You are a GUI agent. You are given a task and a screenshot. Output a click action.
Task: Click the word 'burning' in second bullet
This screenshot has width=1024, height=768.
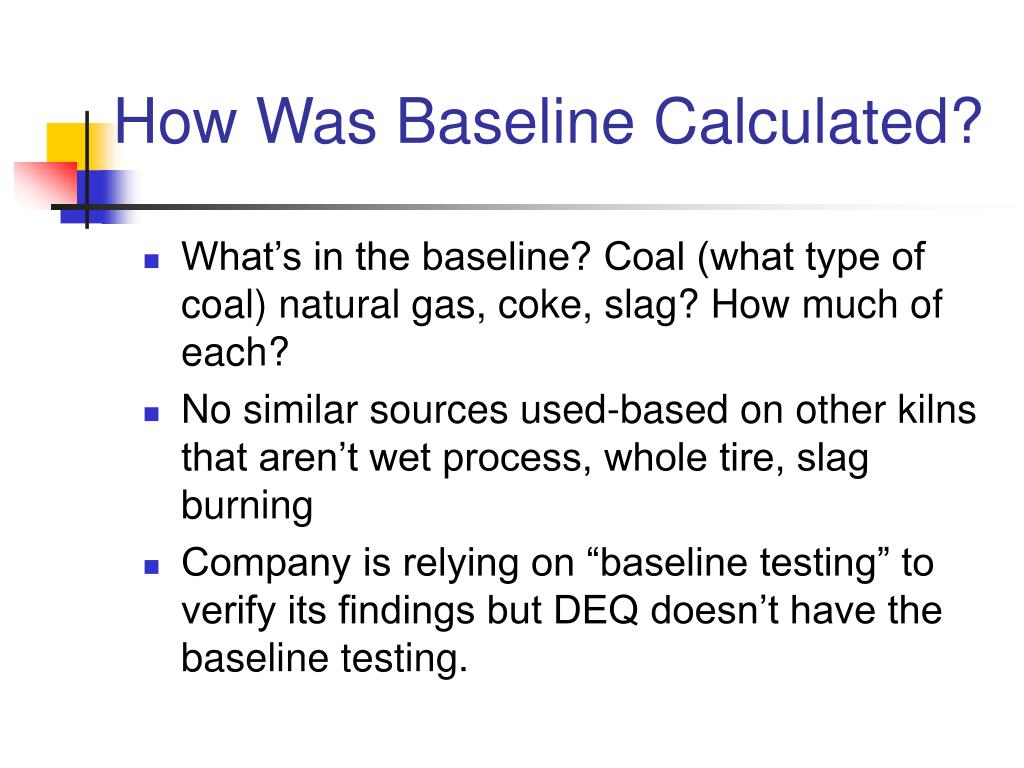pyautogui.click(x=247, y=506)
